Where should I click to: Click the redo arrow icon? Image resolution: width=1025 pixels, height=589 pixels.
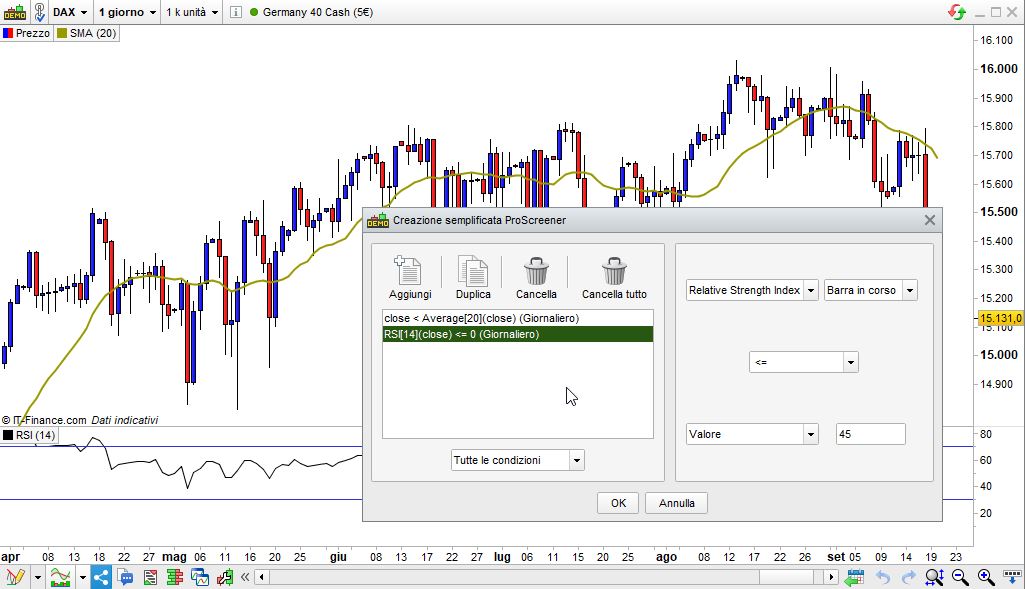pyautogui.click(x=908, y=577)
